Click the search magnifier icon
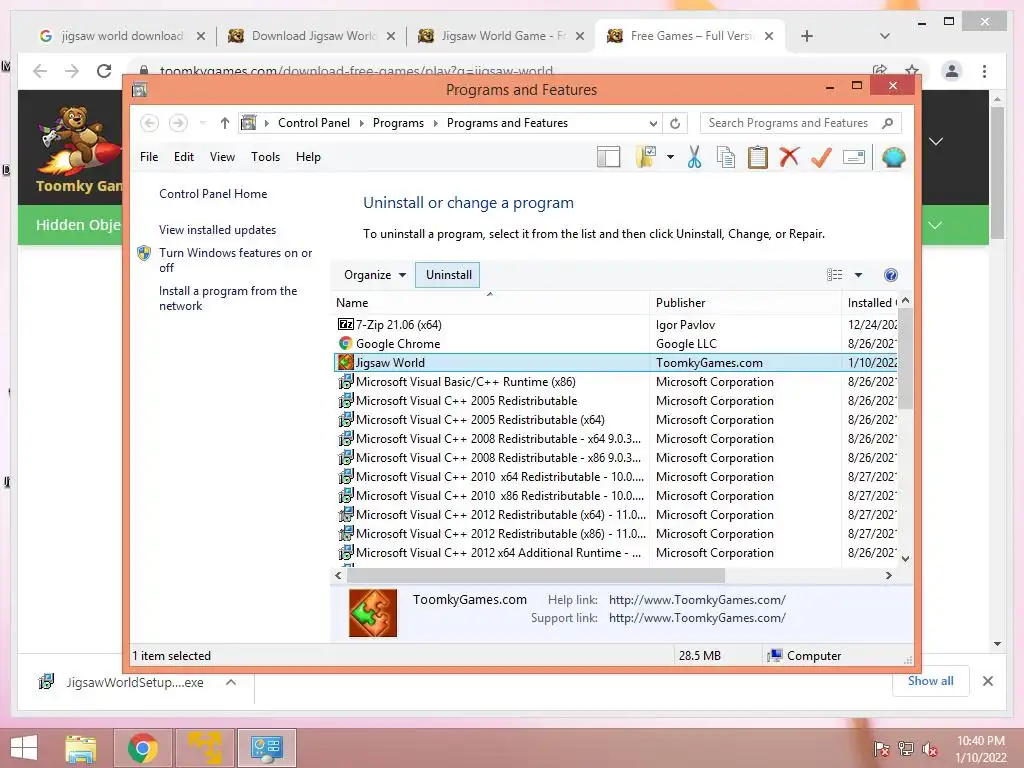1024x768 pixels. point(888,123)
